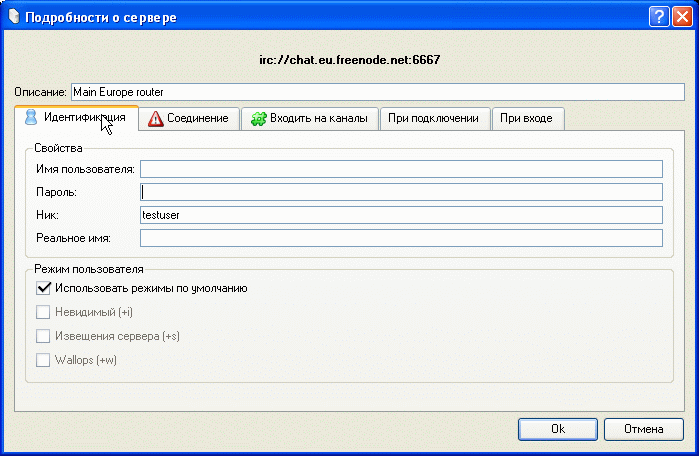The height and width of the screenshot is (456, 699).
Task: Close the server details dialog
Action: click(681, 16)
